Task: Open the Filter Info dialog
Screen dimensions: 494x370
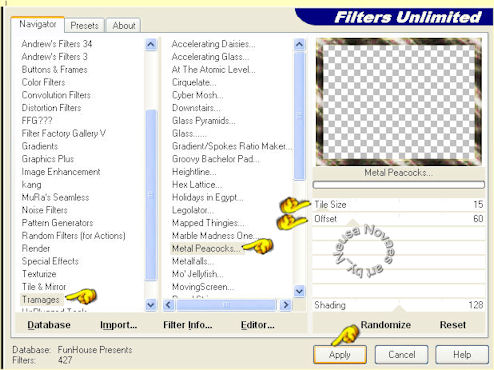Action: pyautogui.click(x=187, y=325)
